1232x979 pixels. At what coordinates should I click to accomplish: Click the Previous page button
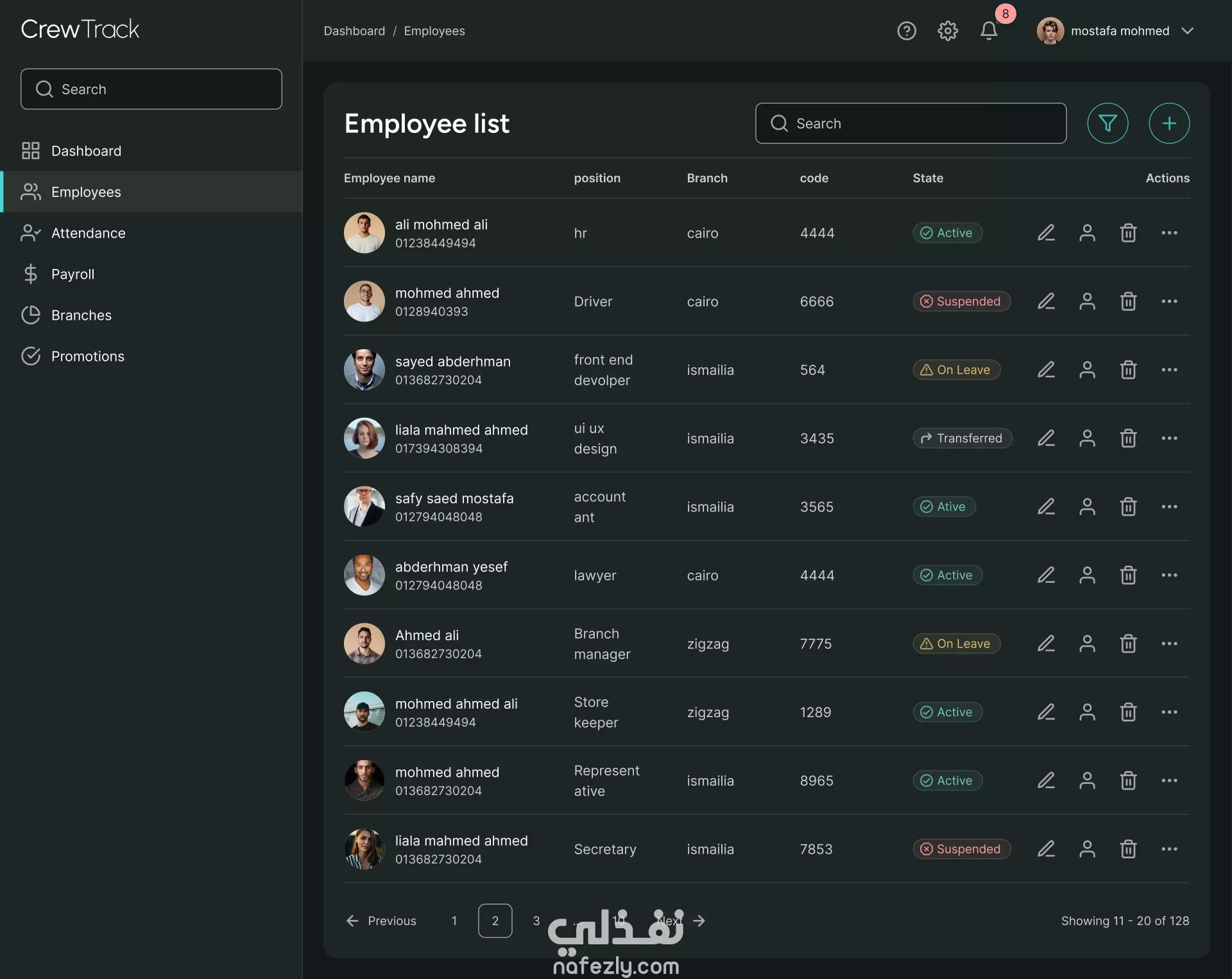381,921
